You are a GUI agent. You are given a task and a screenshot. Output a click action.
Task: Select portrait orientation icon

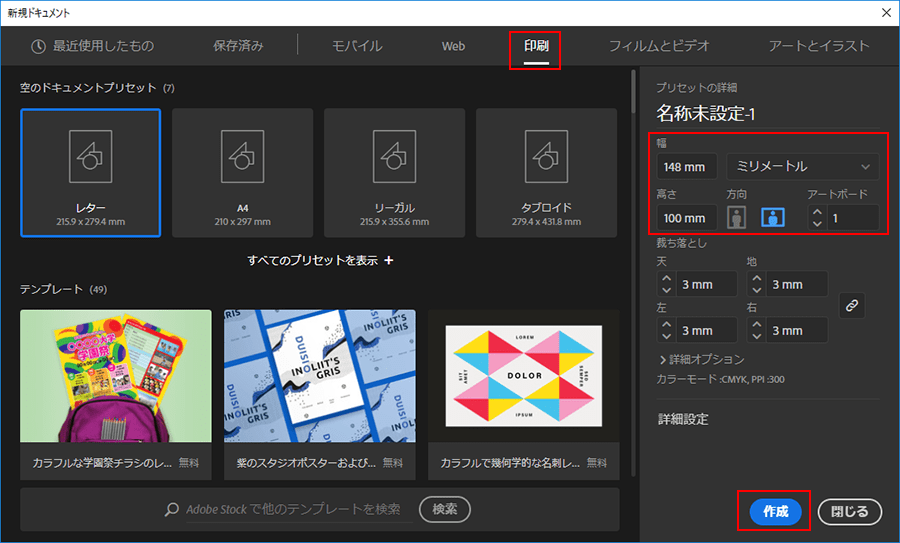click(736, 218)
